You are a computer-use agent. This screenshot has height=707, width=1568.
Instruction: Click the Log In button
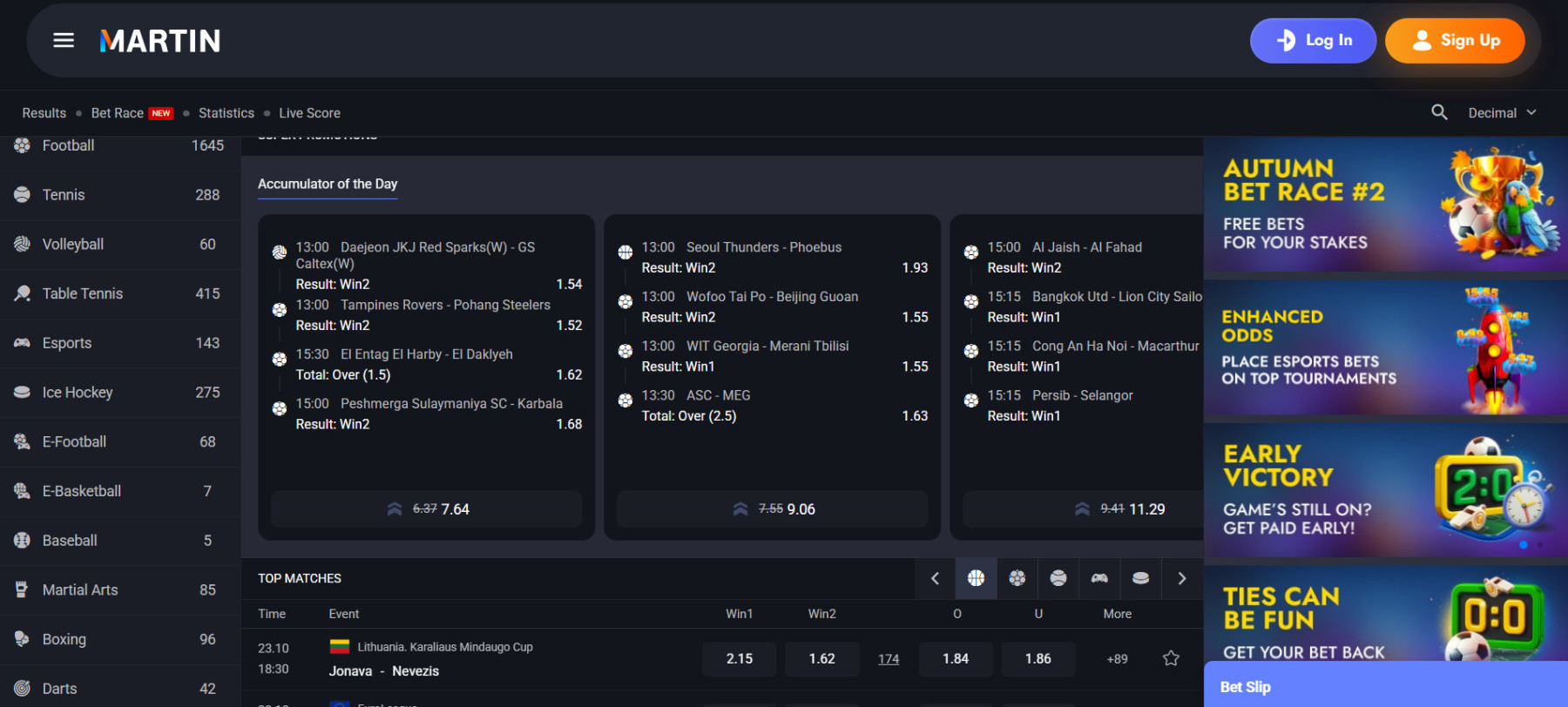tap(1313, 41)
